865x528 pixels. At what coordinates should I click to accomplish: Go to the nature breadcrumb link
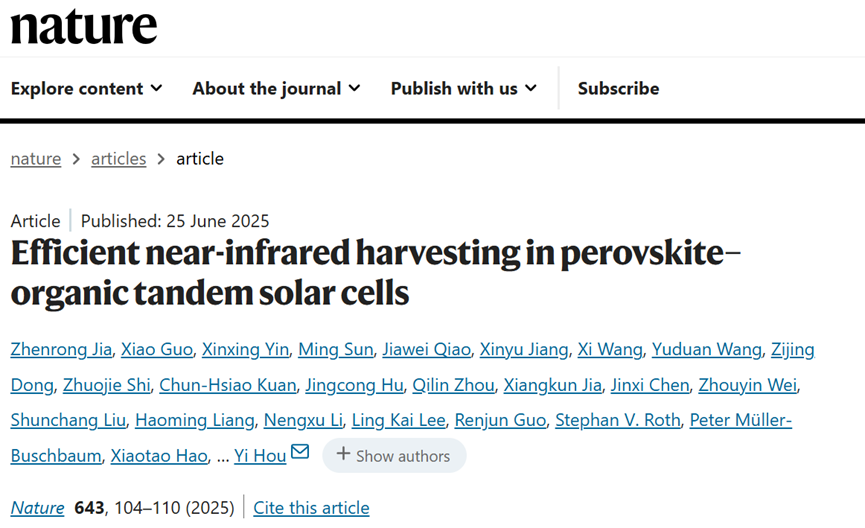36,158
